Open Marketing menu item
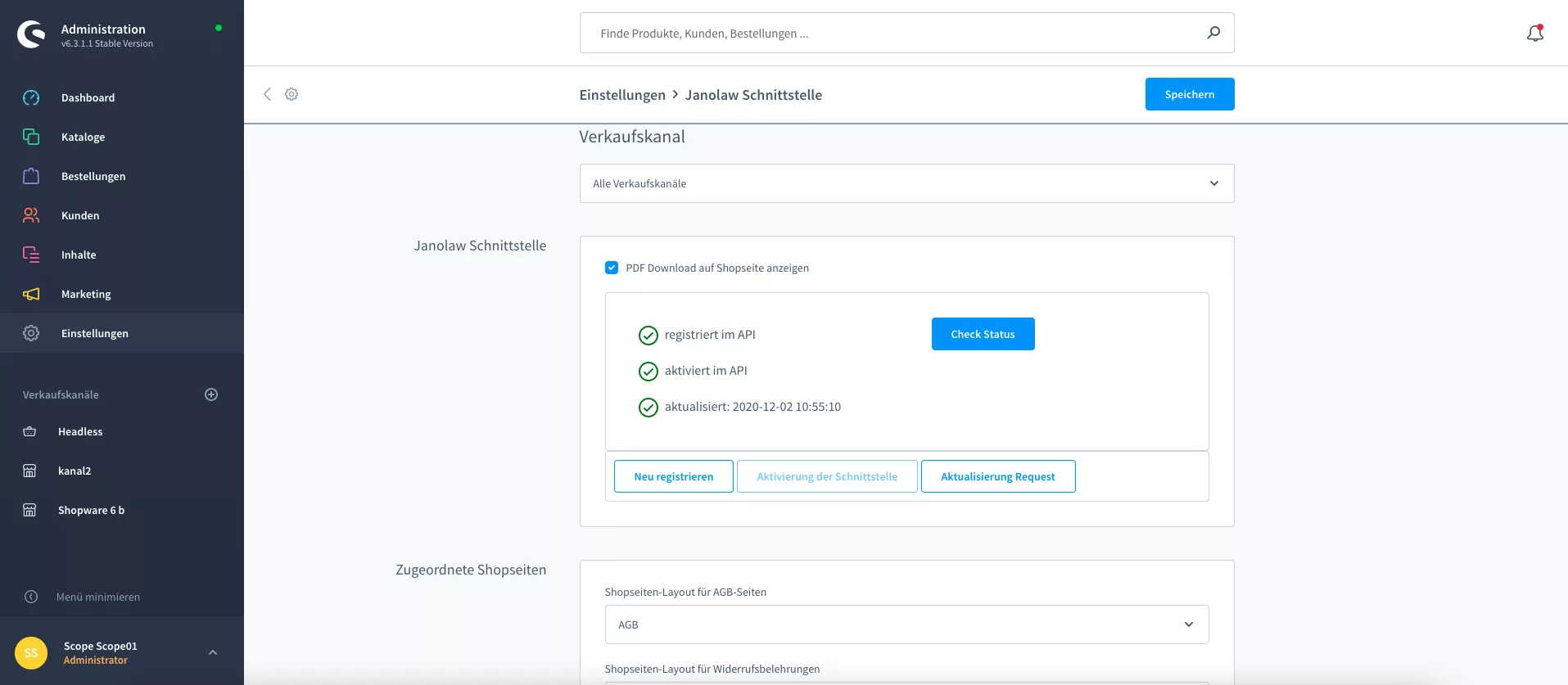The width and height of the screenshot is (1568, 685). (122, 294)
